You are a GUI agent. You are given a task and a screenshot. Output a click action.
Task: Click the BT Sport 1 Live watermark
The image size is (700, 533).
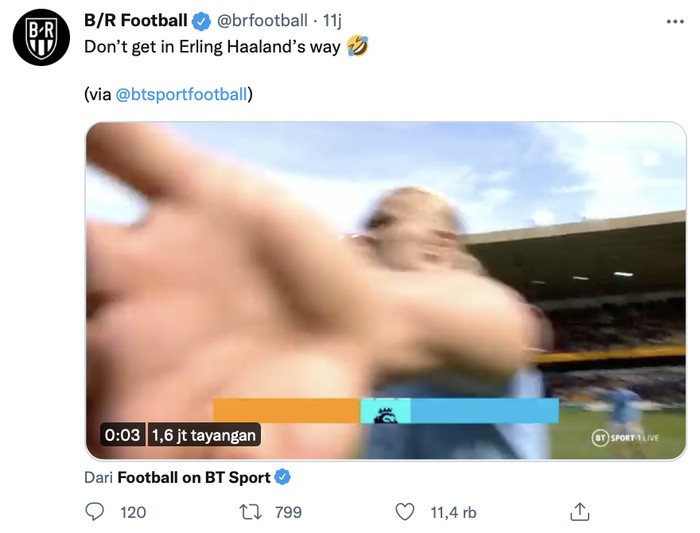(x=628, y=438)
